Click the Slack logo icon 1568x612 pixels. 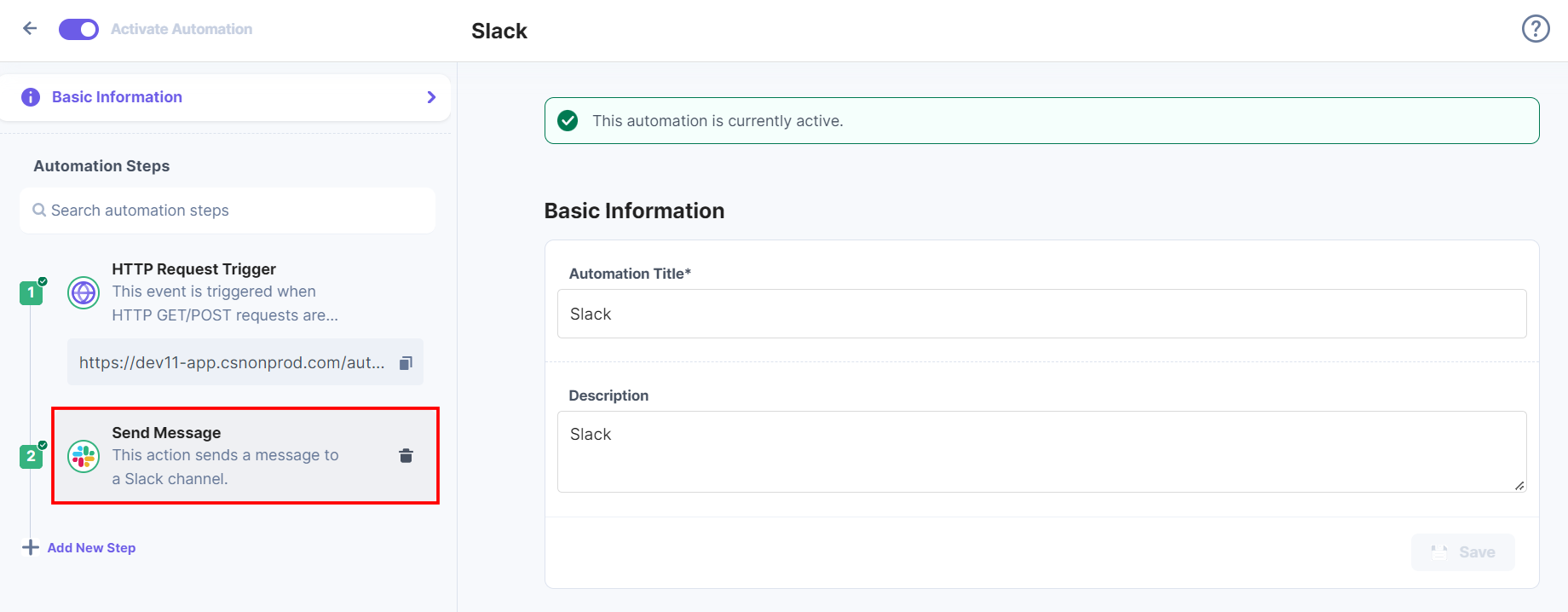point(84,457)
